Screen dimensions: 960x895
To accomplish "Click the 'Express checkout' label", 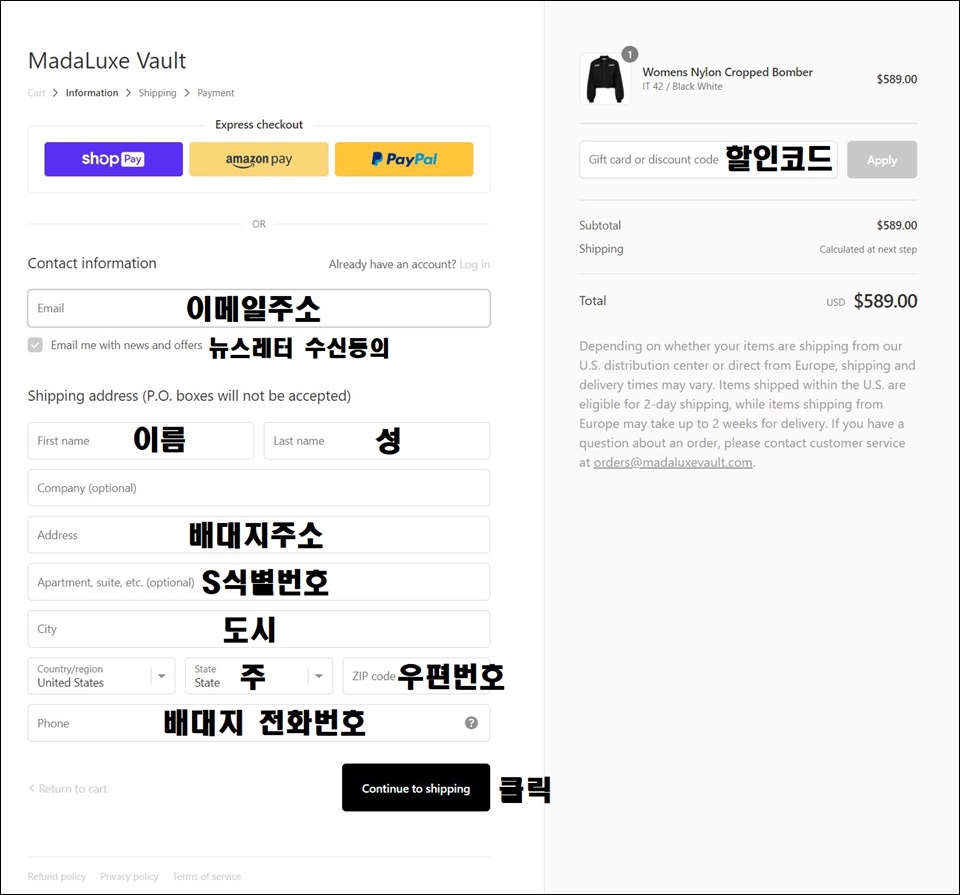I will point(259,125).
